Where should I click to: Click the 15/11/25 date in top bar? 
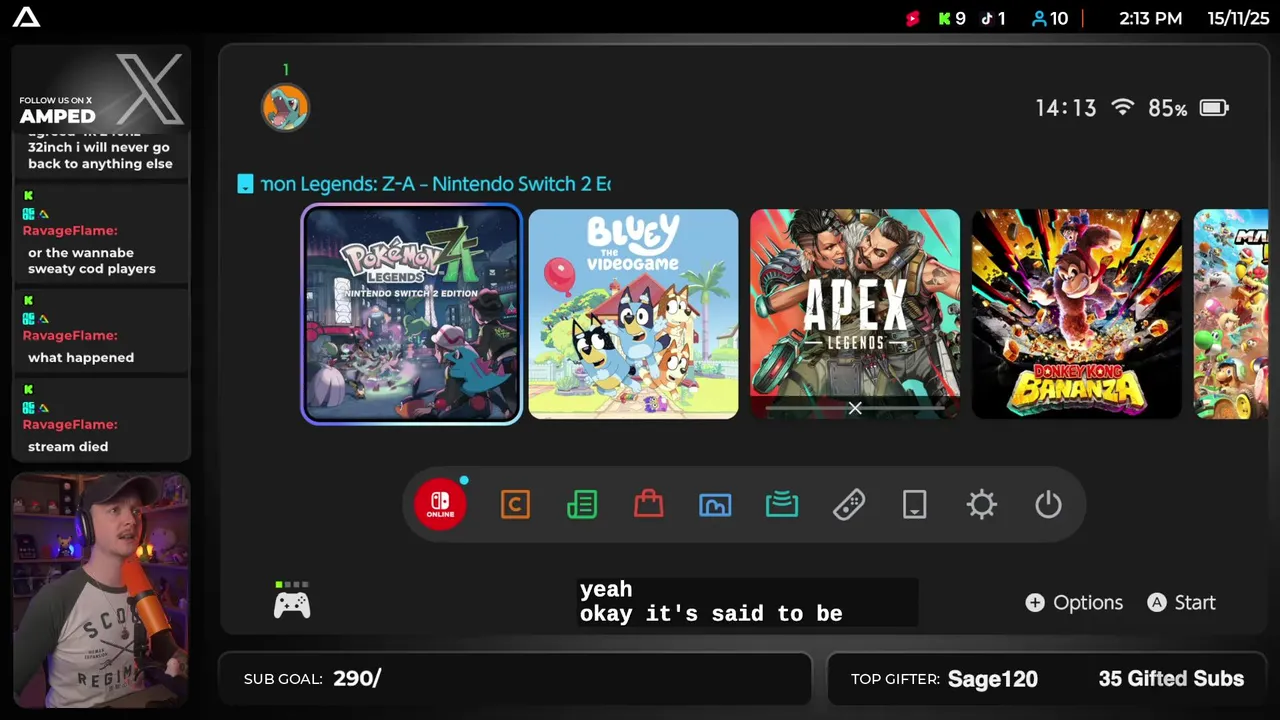(x=1237, y=18)
